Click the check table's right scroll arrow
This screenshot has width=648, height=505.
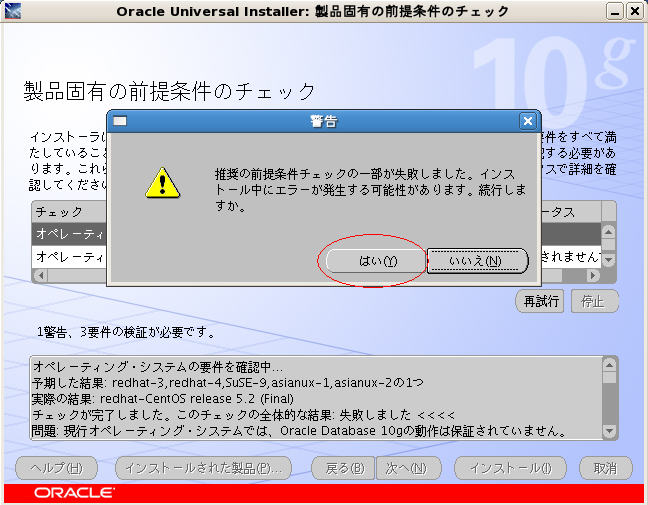(x=593, y=275)
